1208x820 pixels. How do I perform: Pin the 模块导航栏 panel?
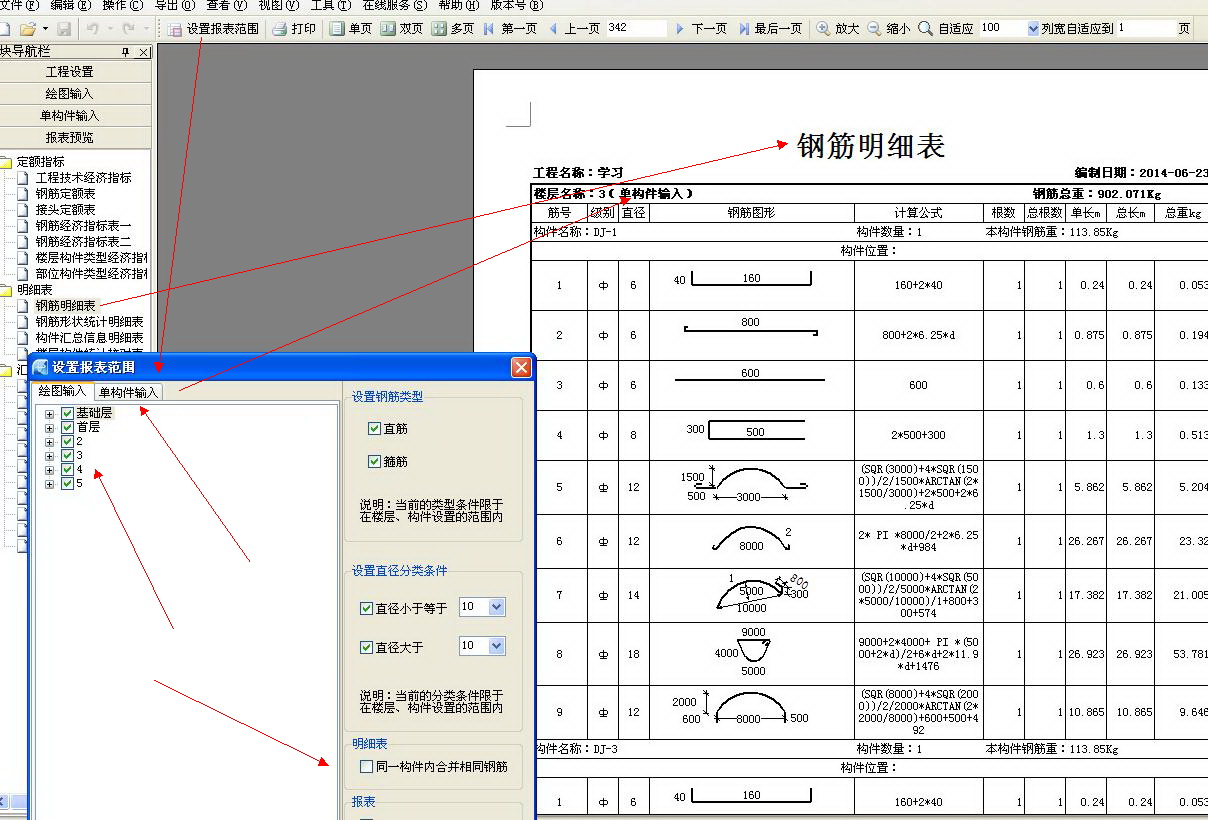coord(126,52)
